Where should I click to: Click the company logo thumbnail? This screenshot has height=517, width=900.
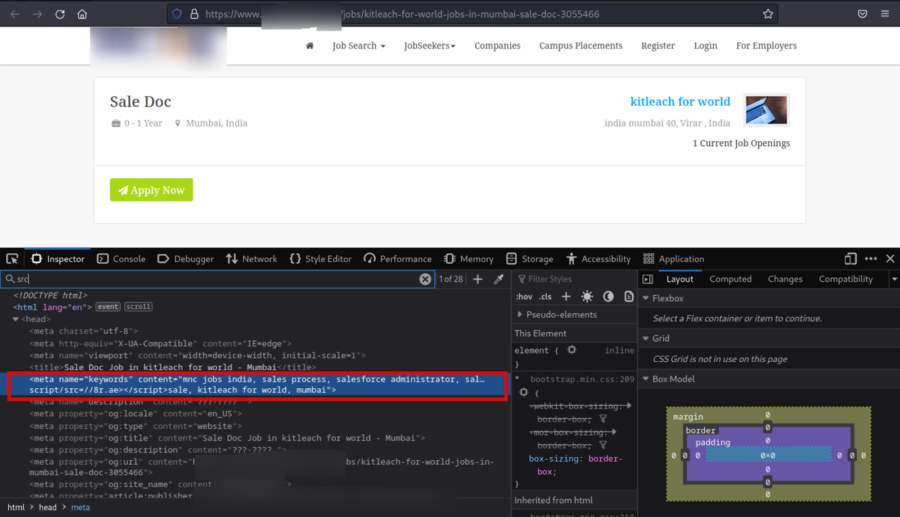pyautogui.click(x=766, y=110)
